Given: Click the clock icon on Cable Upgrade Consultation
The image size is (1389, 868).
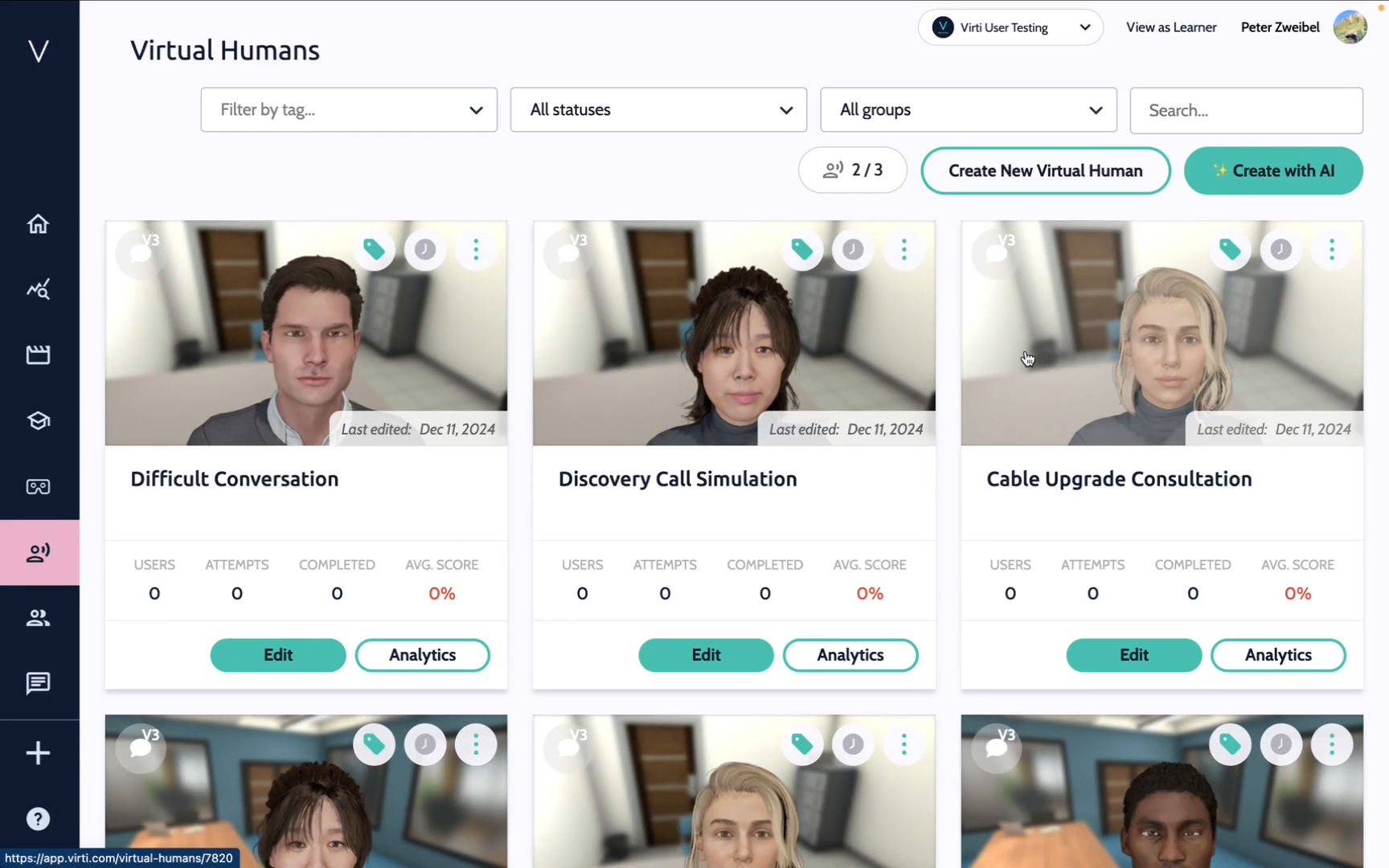Looking at the screenshot, I should coord(1281,250).
